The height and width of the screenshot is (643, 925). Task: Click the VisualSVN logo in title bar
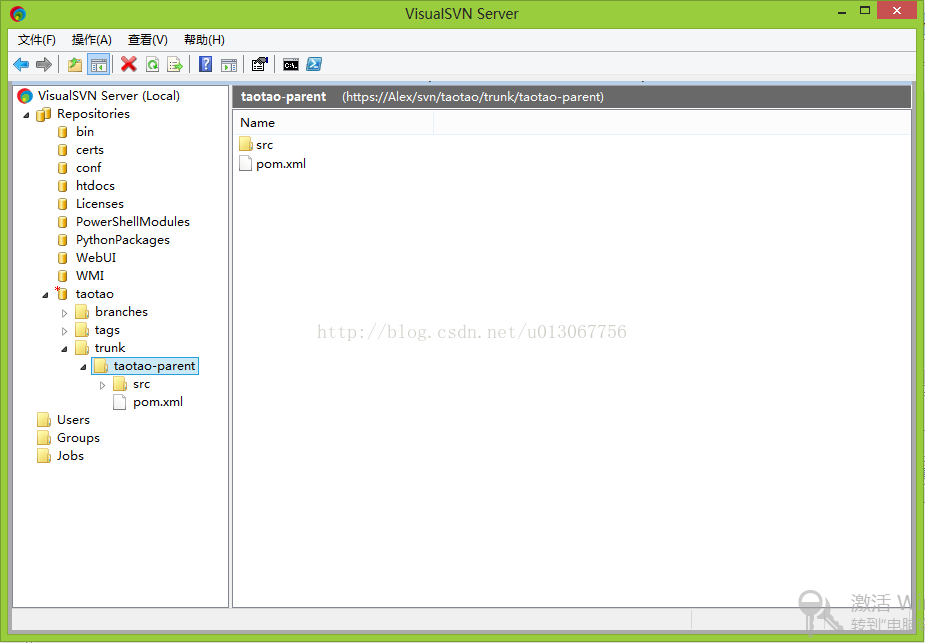point(18,13)
